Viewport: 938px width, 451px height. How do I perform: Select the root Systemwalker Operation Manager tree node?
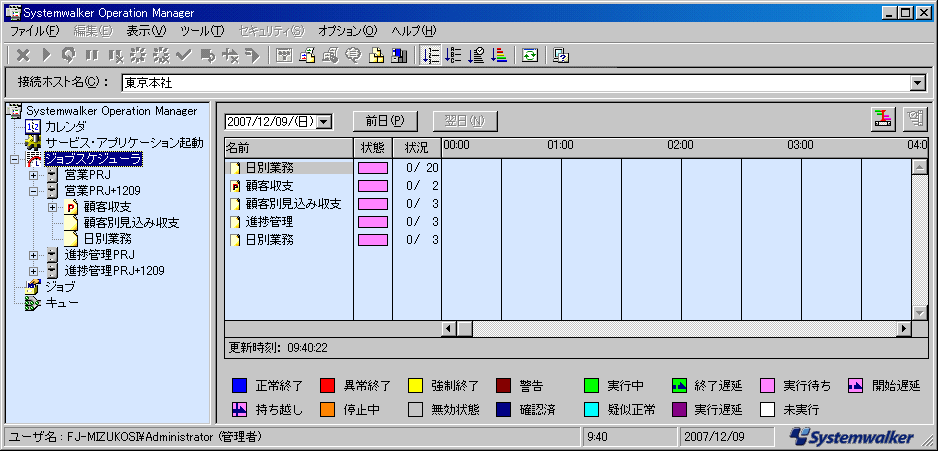tap(111, 111)
